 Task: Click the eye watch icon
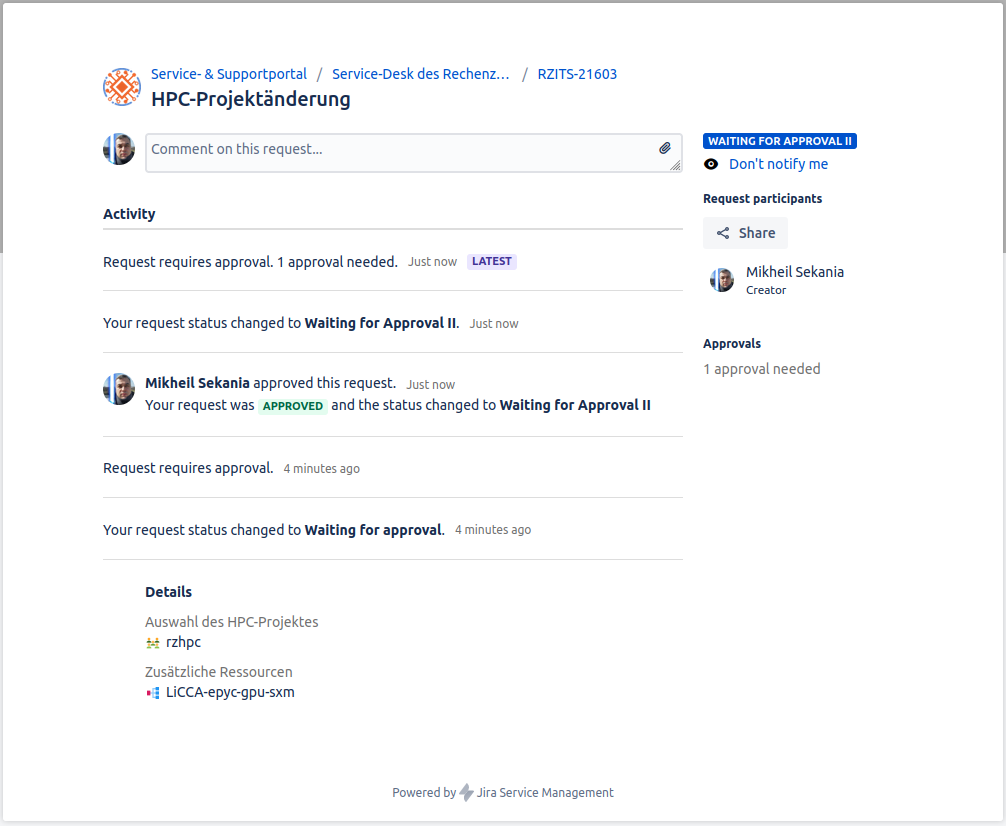point(711,164)
